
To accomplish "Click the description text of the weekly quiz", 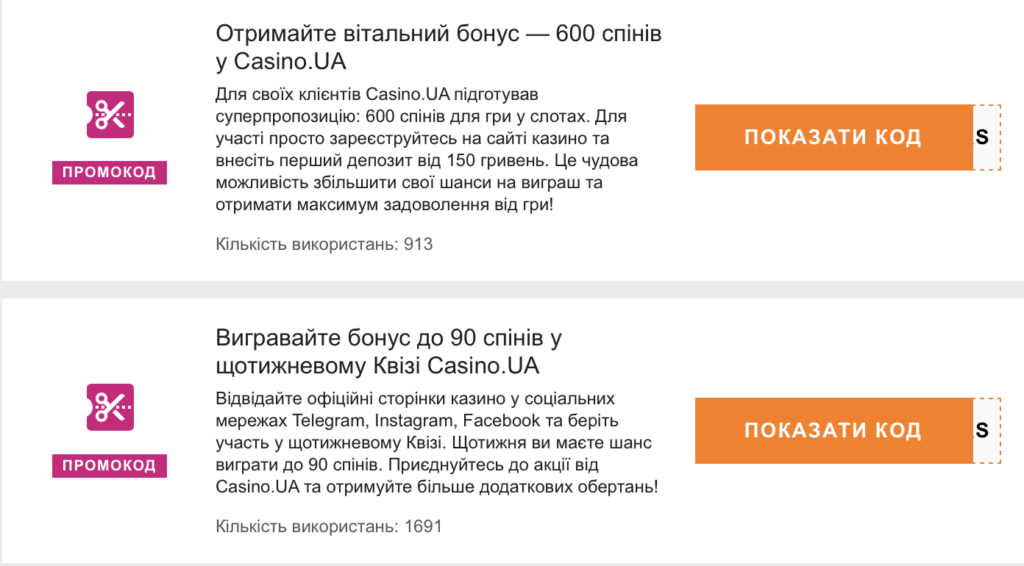I will [437, 442].
